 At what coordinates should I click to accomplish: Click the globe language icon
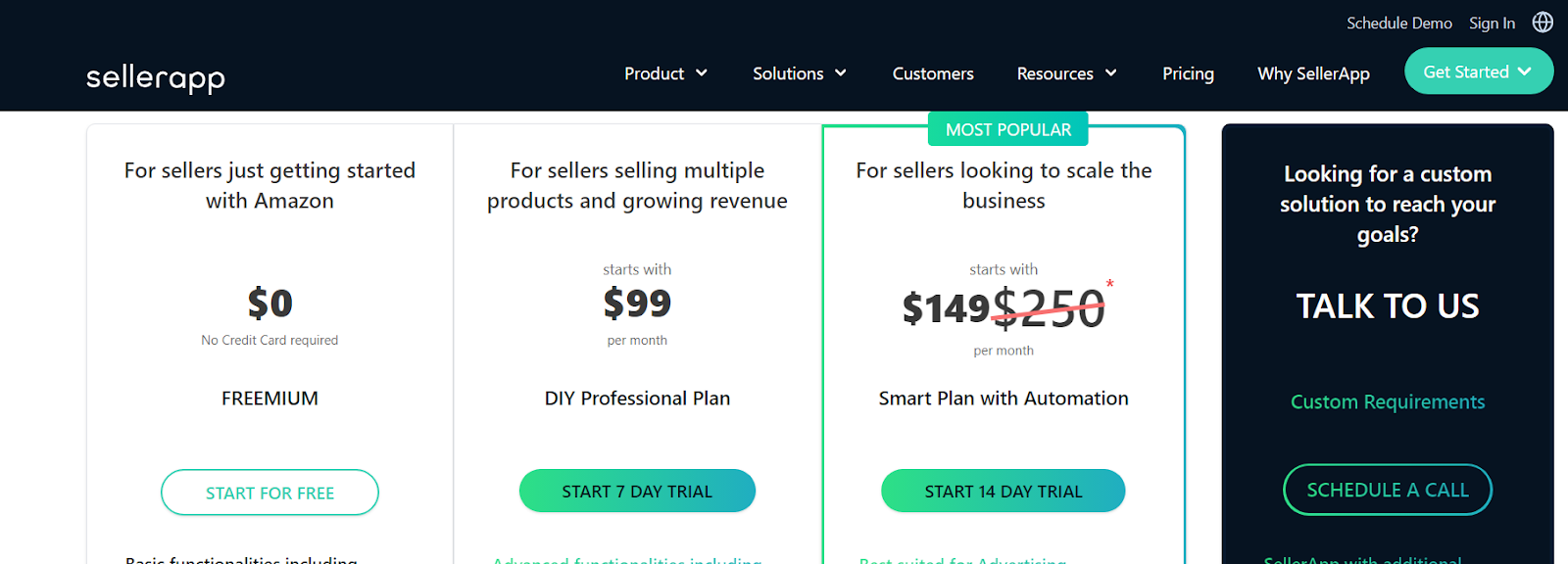coord(1543,22)
